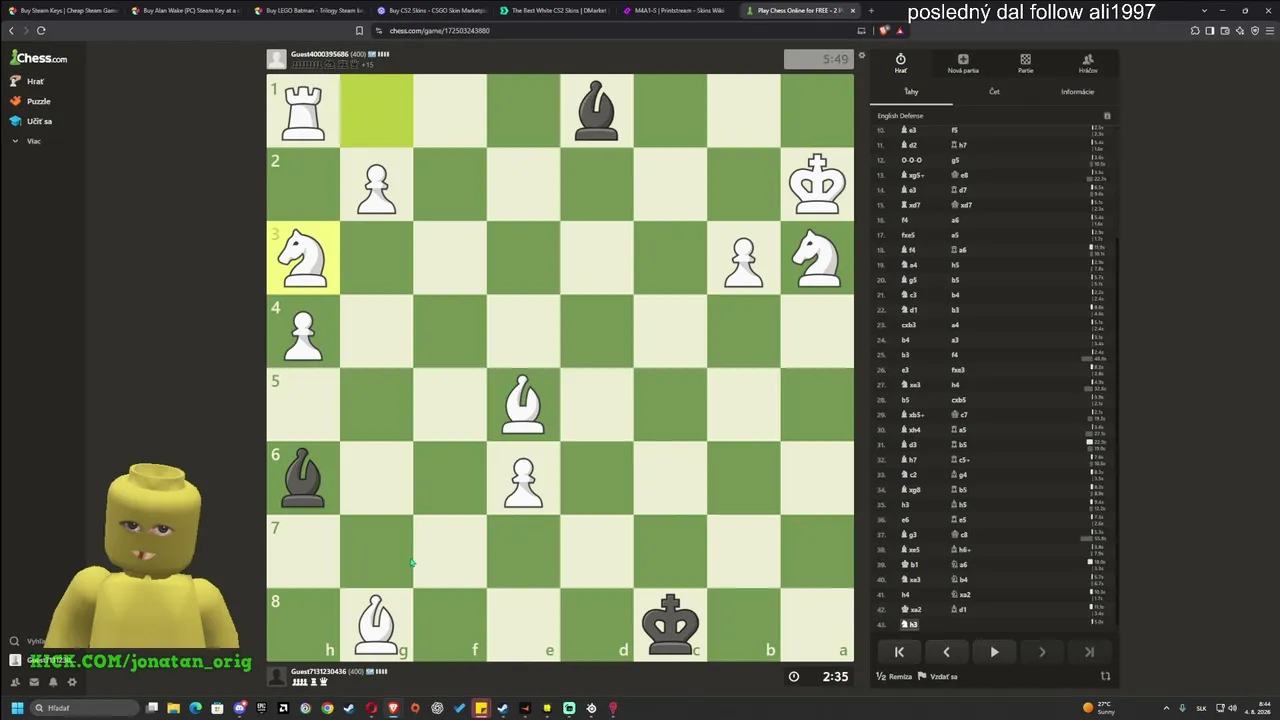The image size is (1280, 720).
Task: Go back in the browser
Action: [12, 30]
